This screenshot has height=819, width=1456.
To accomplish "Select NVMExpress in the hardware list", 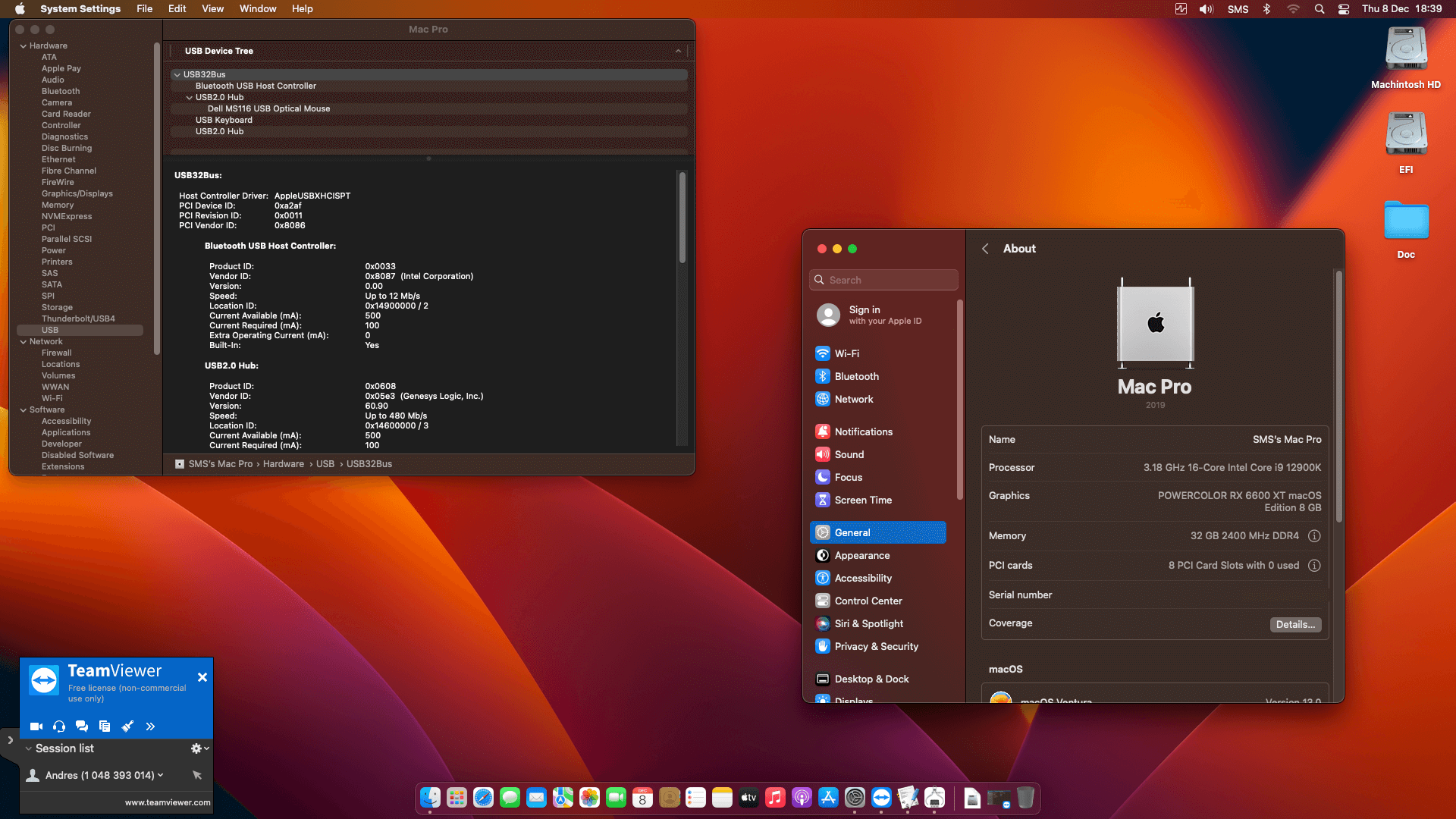I will pos(67,217).
